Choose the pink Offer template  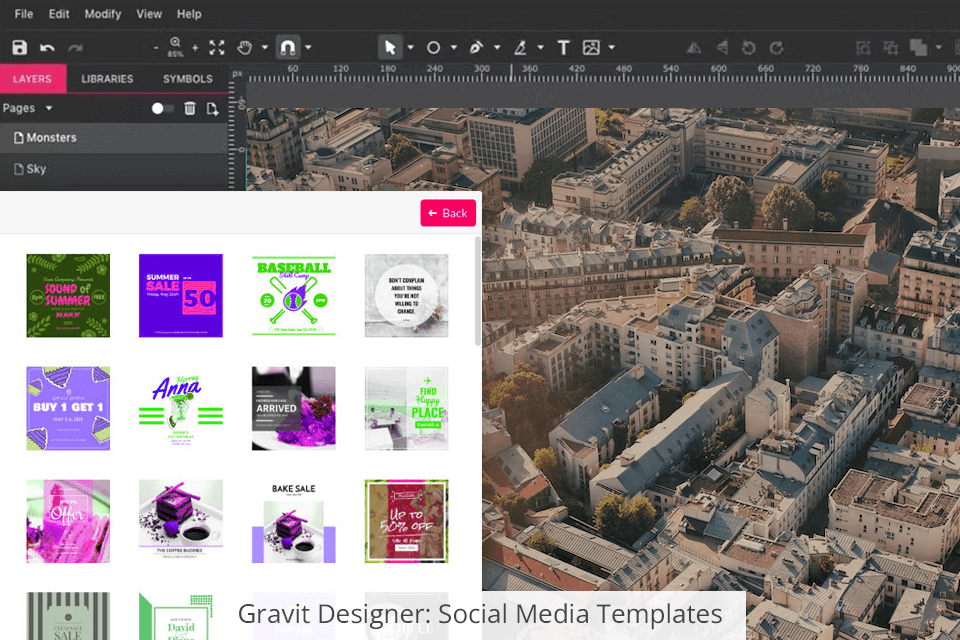point(68,521)
